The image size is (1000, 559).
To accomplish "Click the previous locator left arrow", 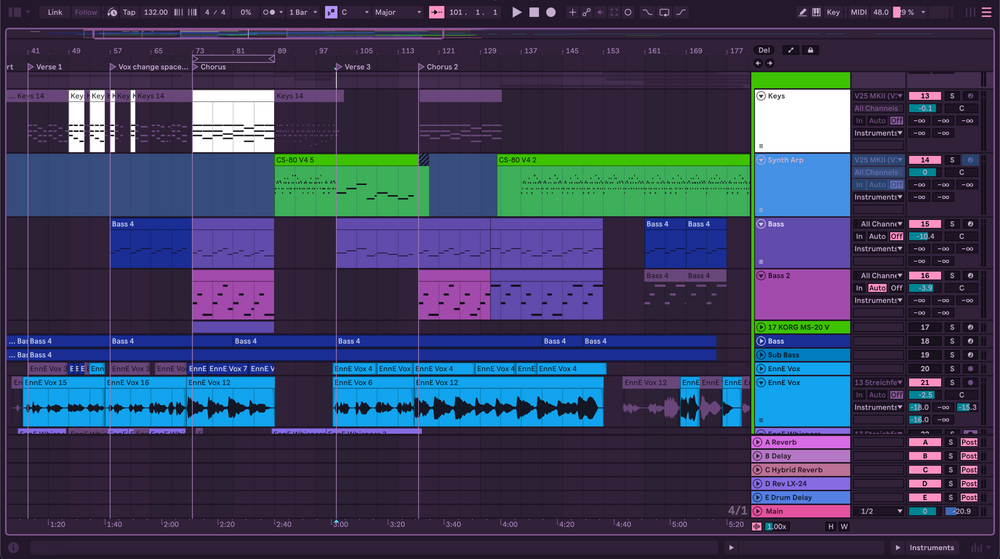I will pyautogui.click(x=758, y=63).
